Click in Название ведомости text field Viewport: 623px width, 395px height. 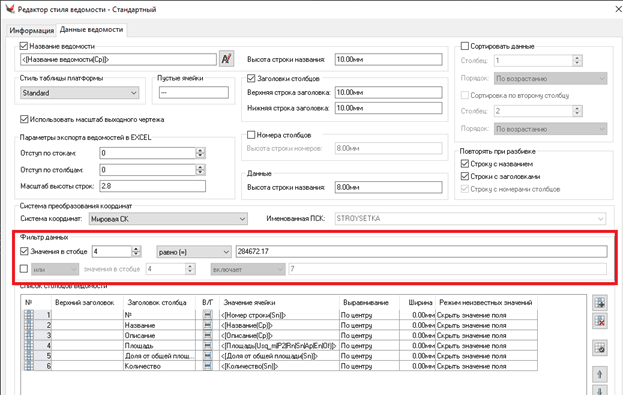118,59
